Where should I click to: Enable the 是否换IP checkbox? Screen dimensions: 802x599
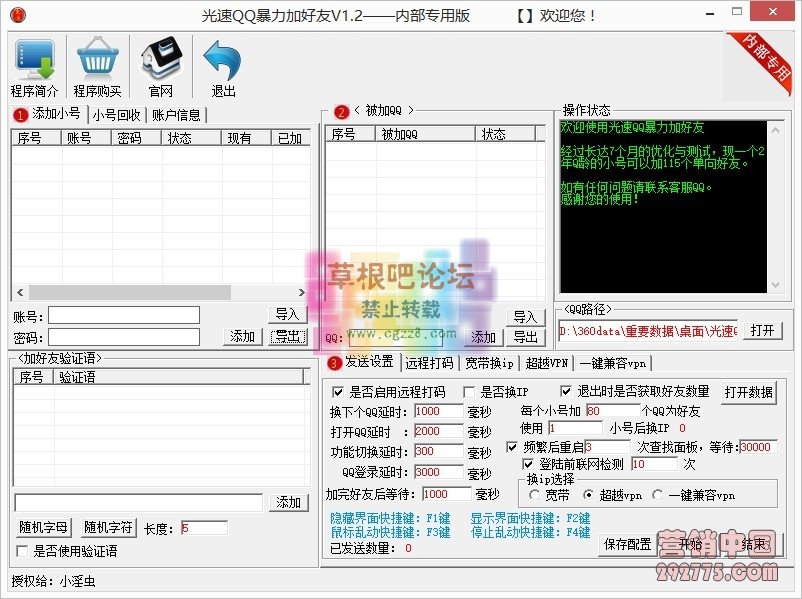click(x=467, y=393)
